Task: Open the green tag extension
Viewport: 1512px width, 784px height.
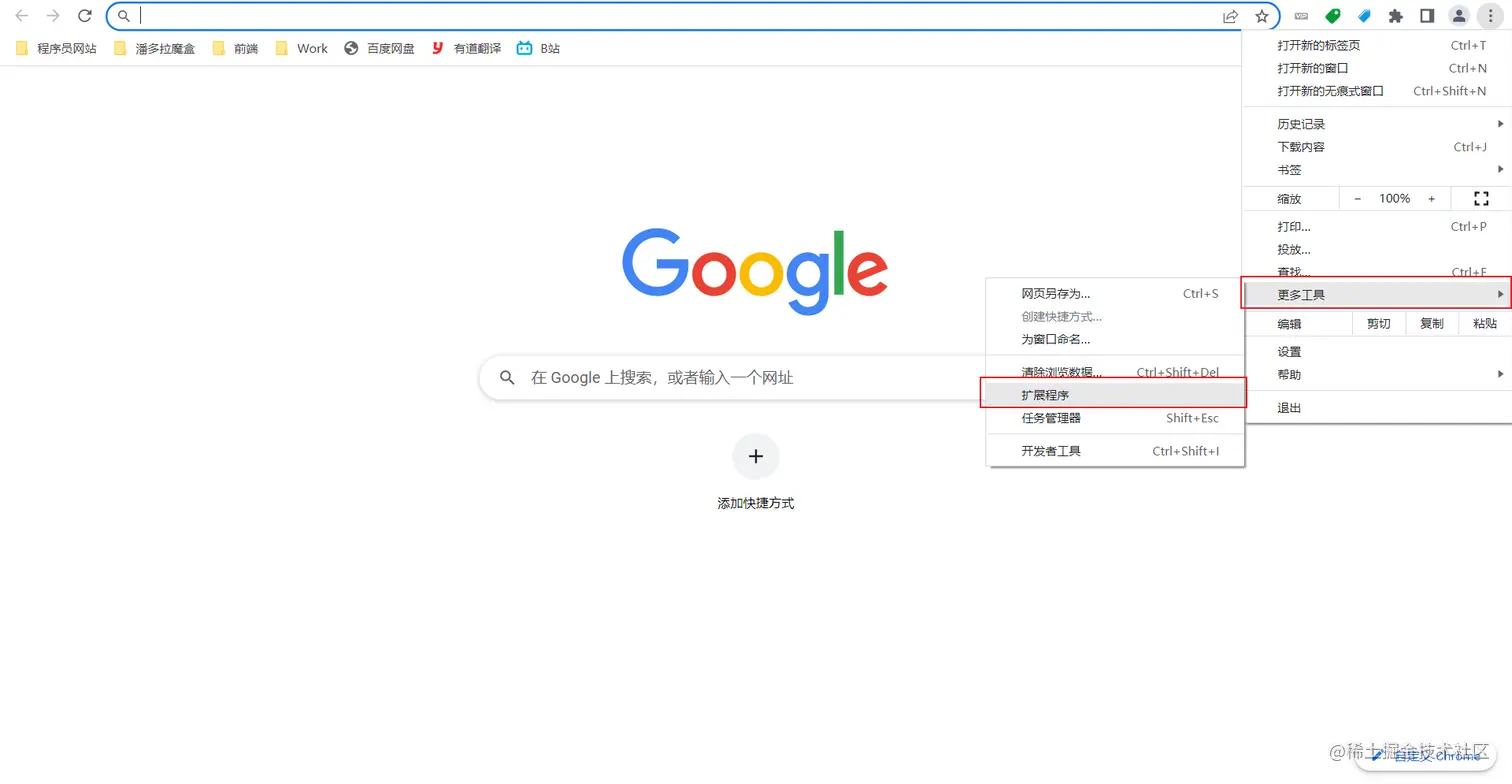Action: (x=1333, y=16)
